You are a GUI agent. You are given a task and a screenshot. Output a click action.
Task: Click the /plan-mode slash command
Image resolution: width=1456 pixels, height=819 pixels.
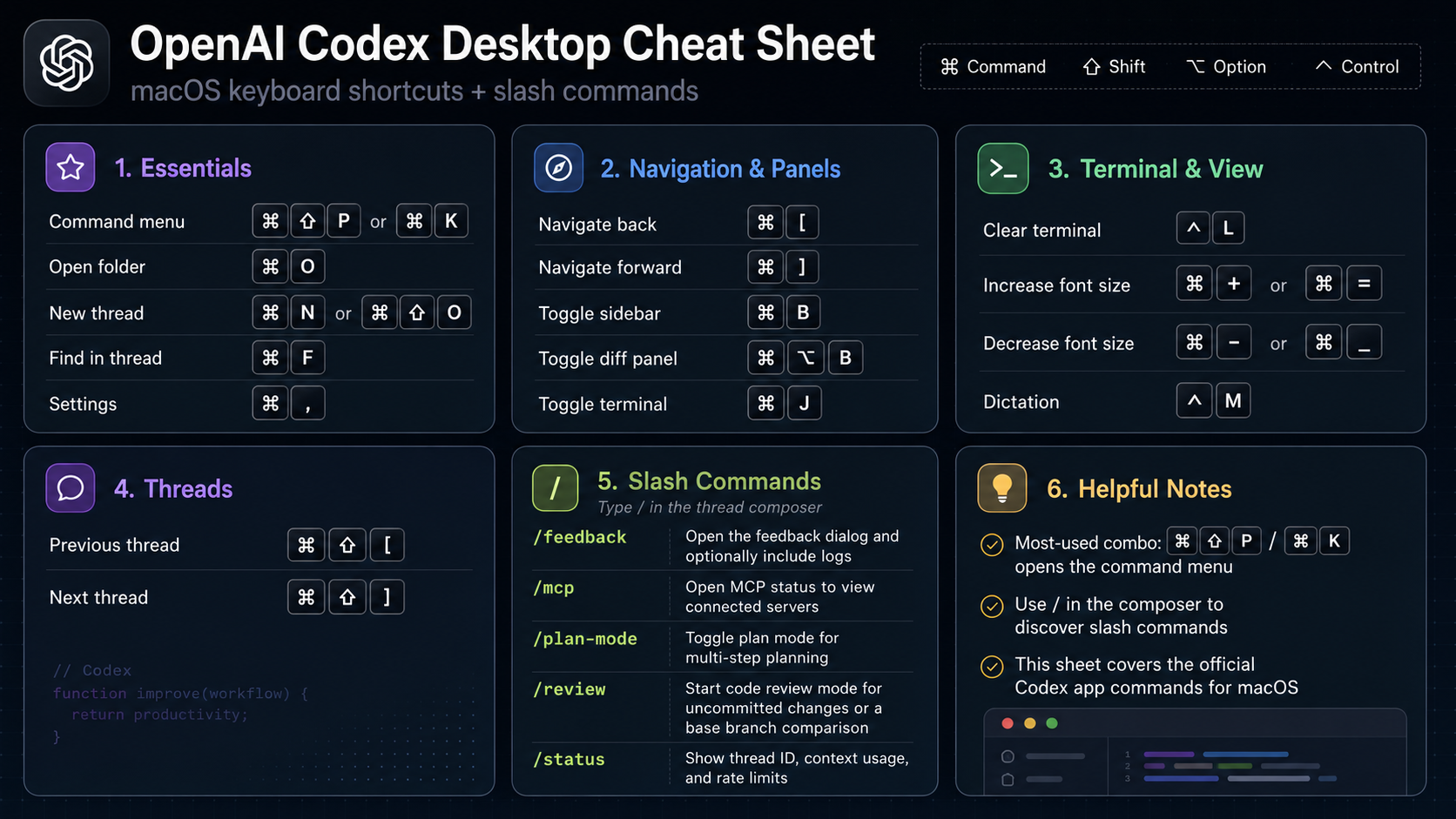[585, 639]
